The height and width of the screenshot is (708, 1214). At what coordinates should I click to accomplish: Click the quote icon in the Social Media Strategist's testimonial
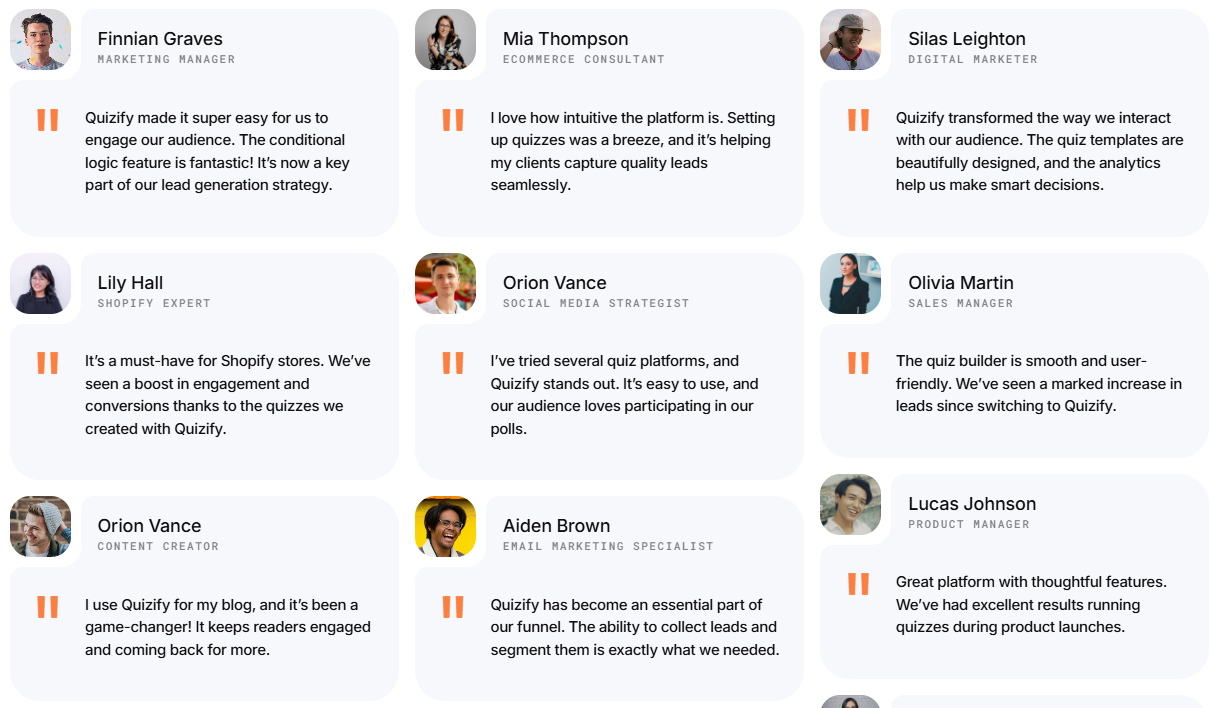pos(453,363)
